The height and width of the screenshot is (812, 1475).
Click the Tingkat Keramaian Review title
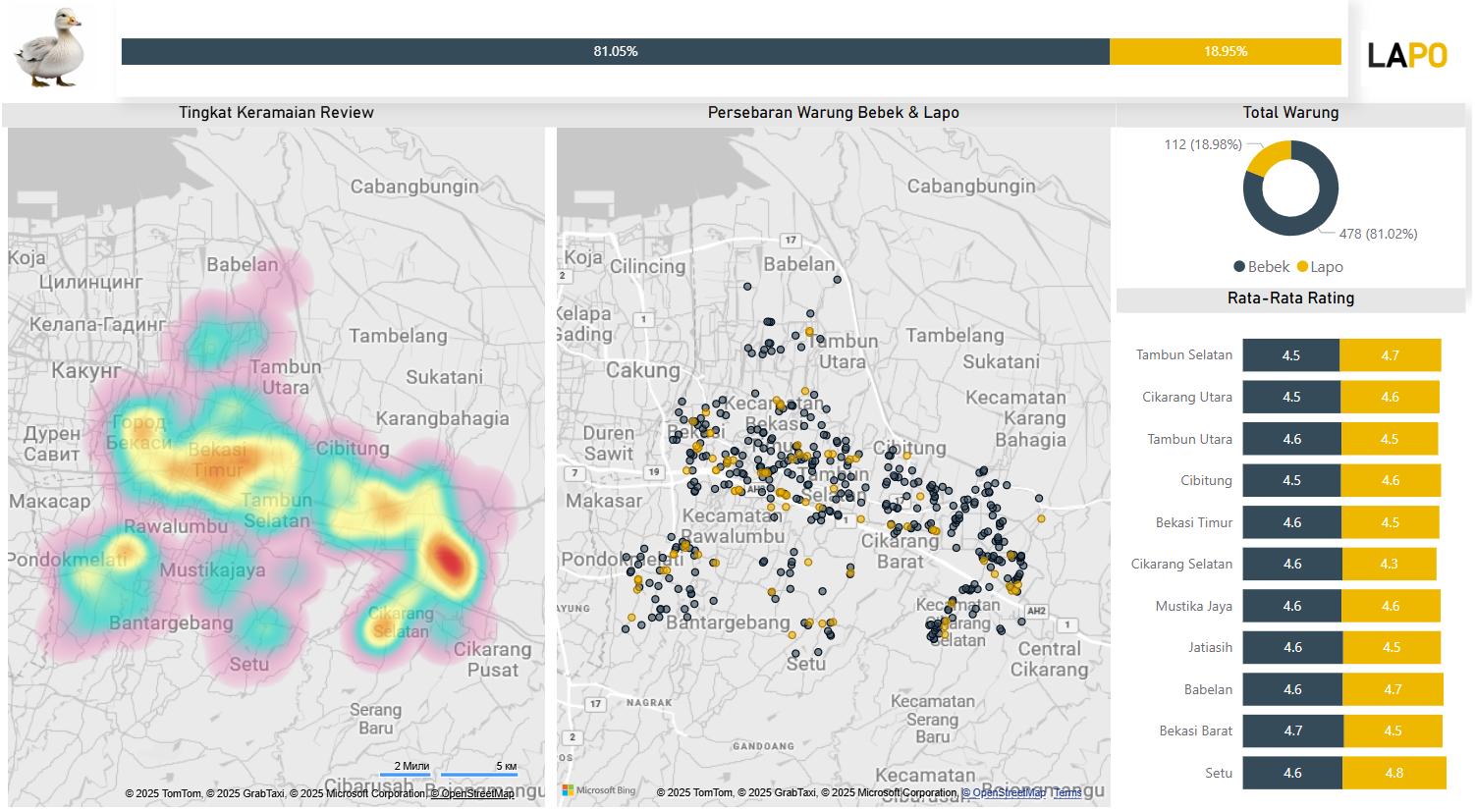click(276, 113)
